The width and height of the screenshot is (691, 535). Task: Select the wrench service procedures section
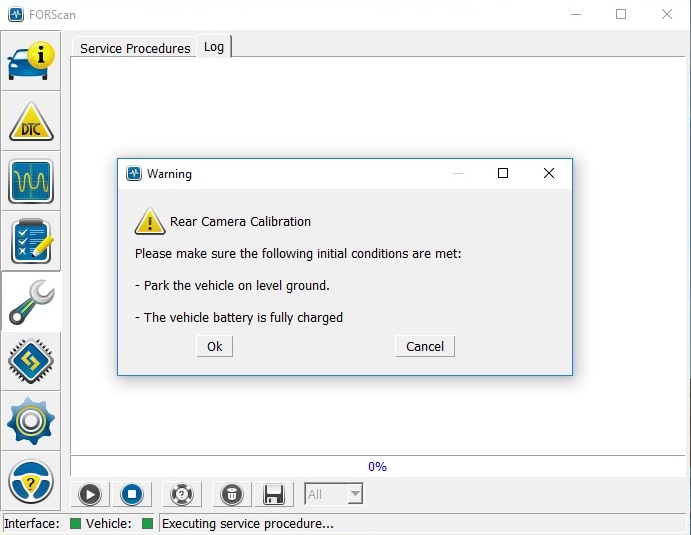tap(31, 301)
